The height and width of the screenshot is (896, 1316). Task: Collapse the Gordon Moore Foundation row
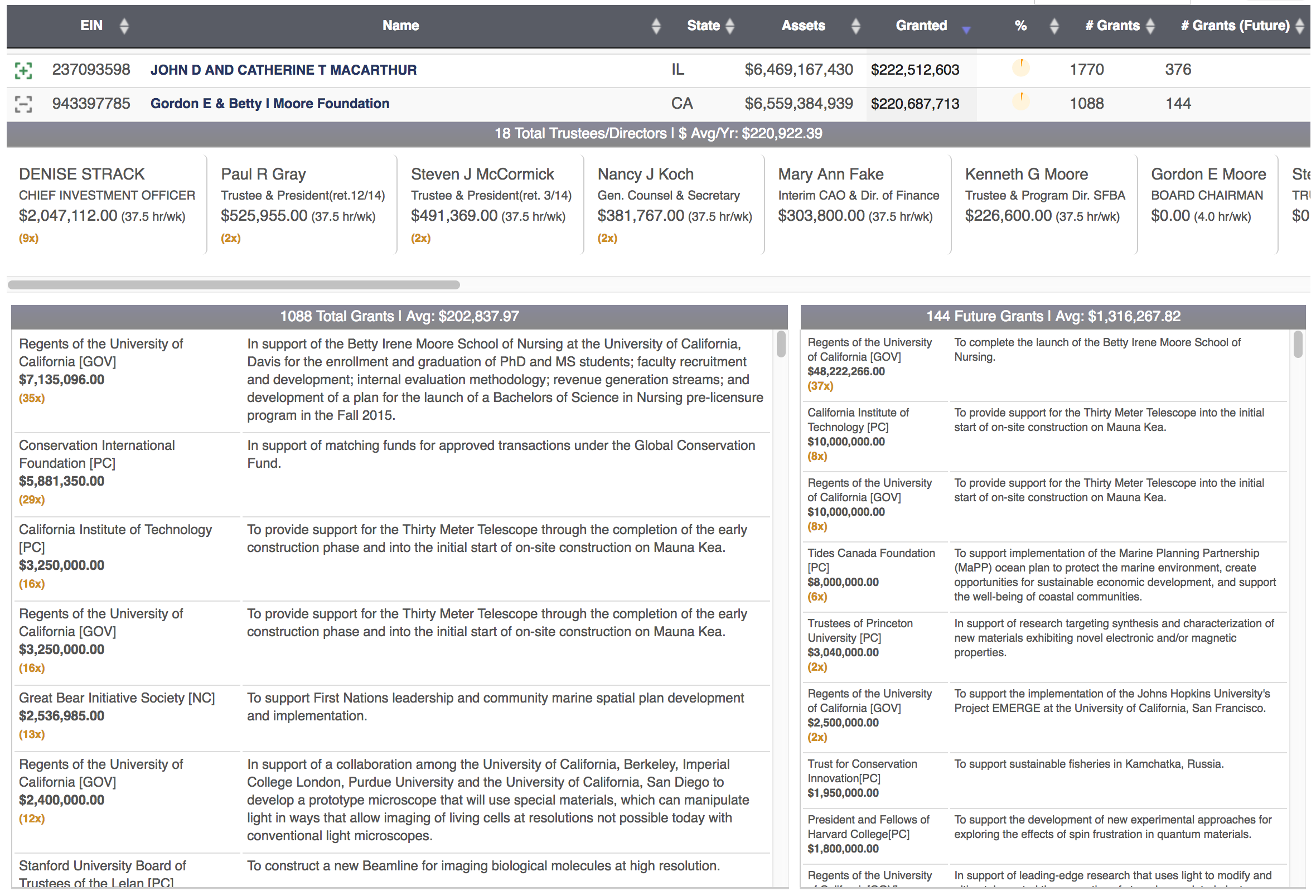23,104
